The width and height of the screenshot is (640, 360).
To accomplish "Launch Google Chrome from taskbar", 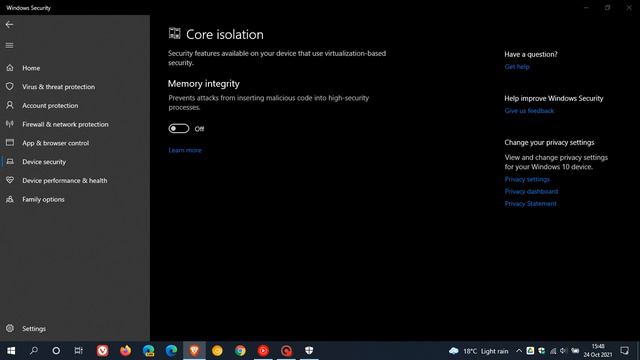I will [x=240, y=351].
